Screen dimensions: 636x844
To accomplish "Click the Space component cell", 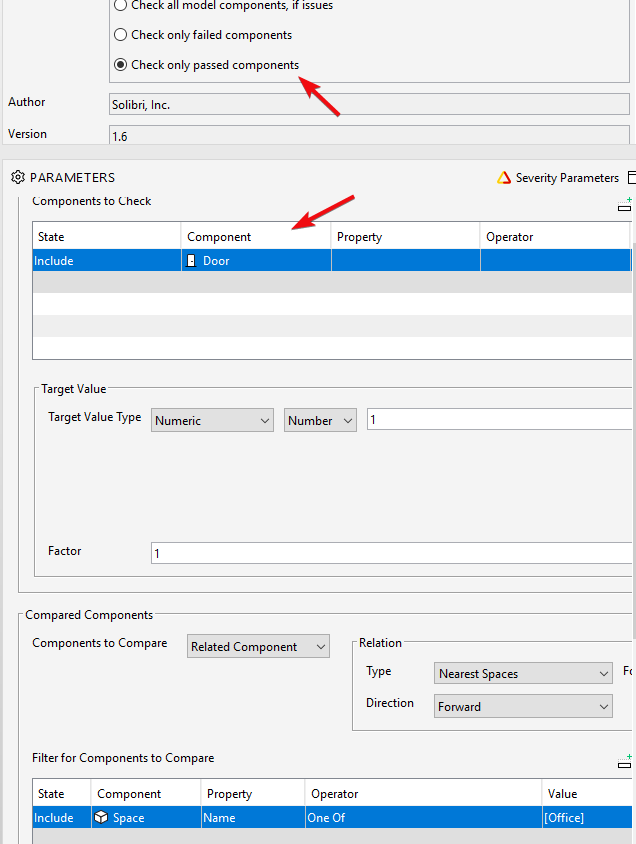I will [146, 818].
